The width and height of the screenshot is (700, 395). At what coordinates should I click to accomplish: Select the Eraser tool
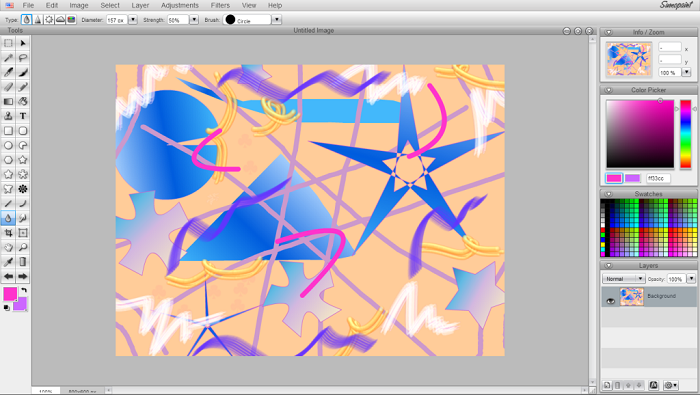[8, 87]
